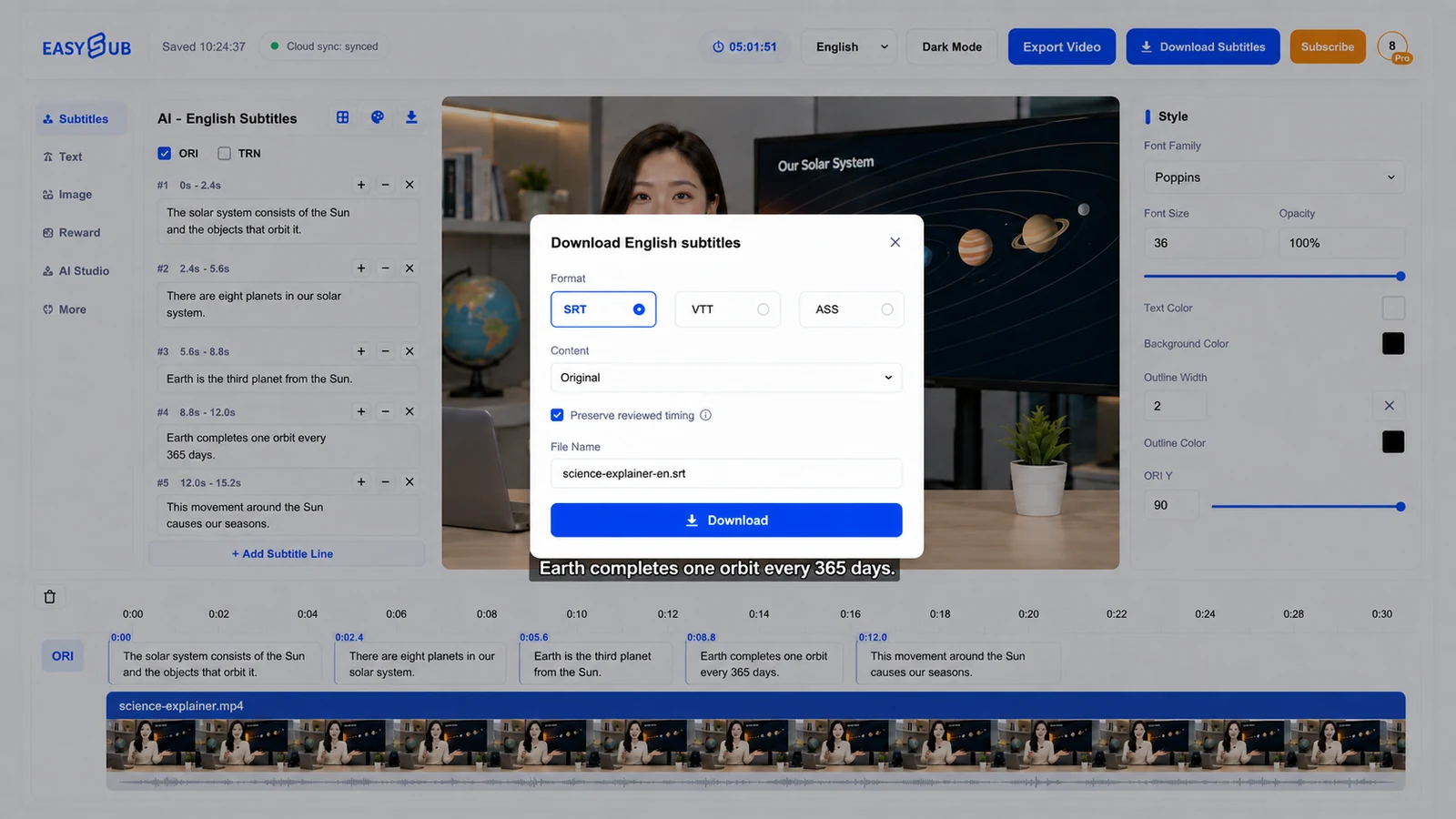The height and width of the screenshot is (819, 1456).
Task: Uncheck the ORI checkbox
Action: point(165,154)
